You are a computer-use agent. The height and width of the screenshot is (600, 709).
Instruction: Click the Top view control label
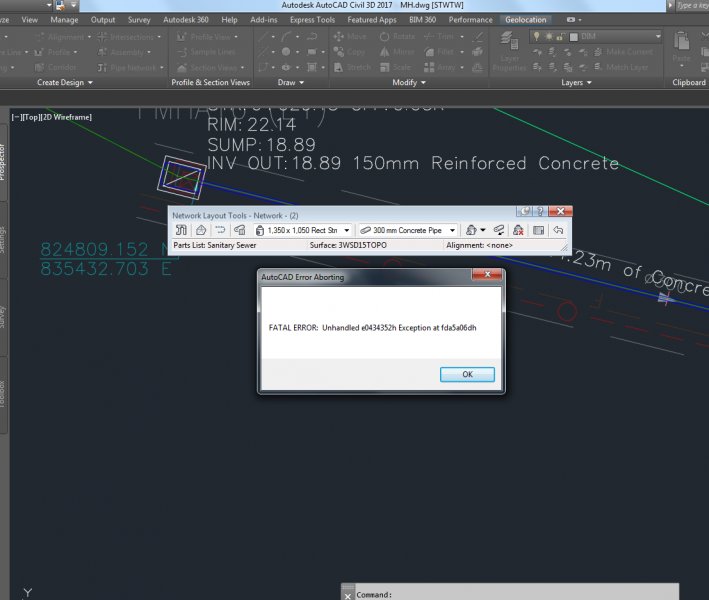click(x=30, y=117)
